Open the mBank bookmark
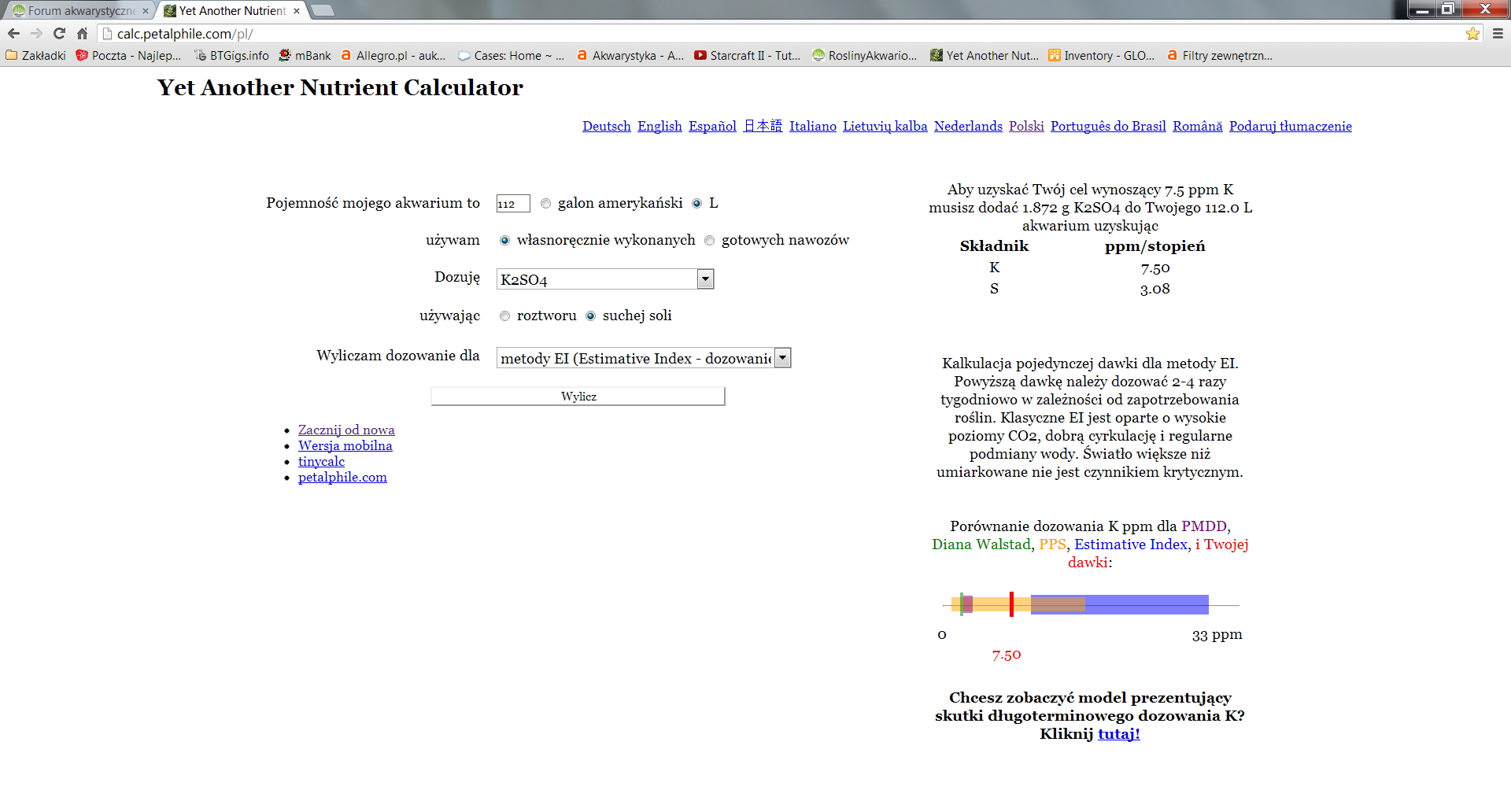 [x=305, y=56]
